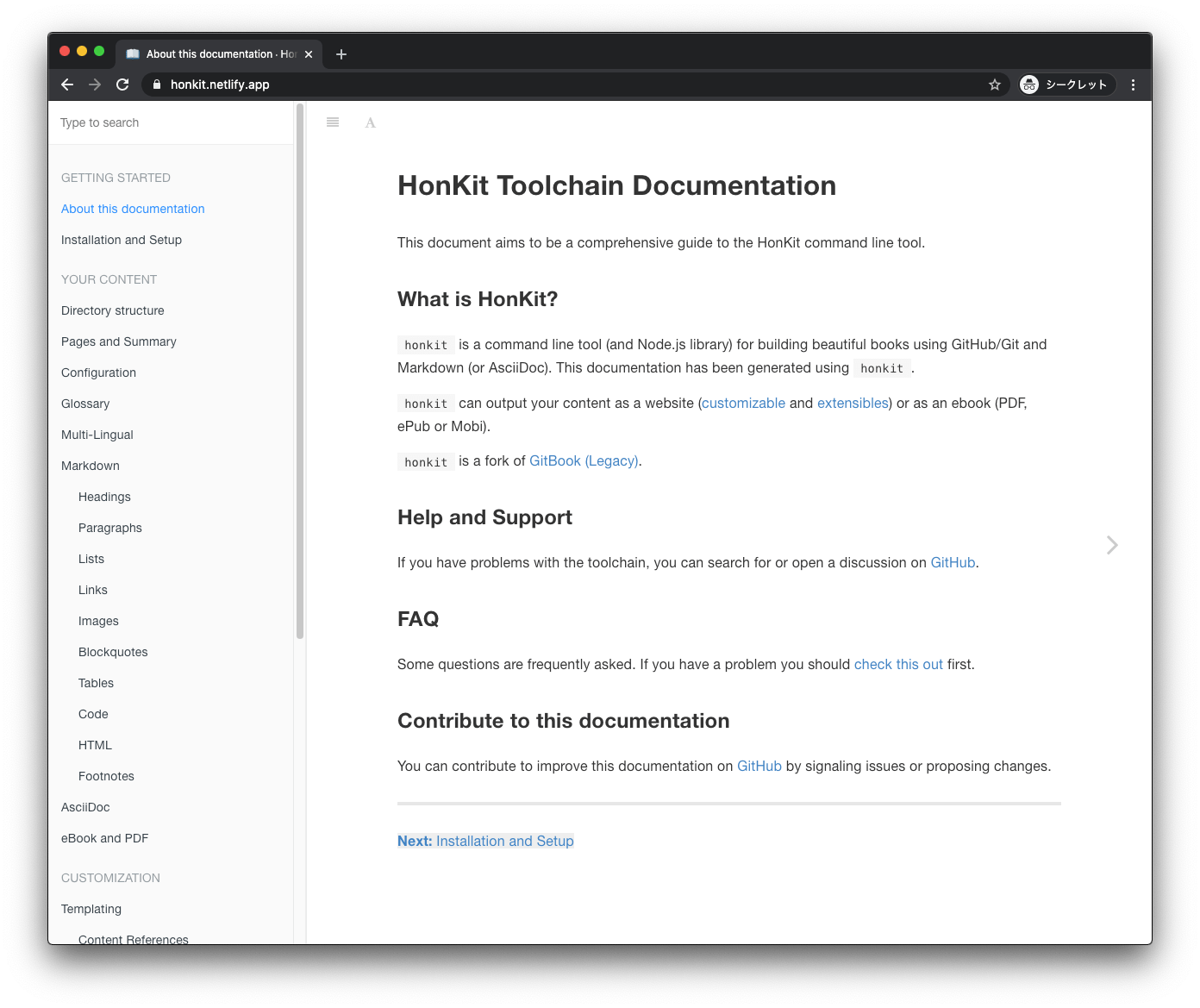Open the Footnotes sidebar page
The width and height of the screenshot is (1200, 1008).
pos(106,776)
